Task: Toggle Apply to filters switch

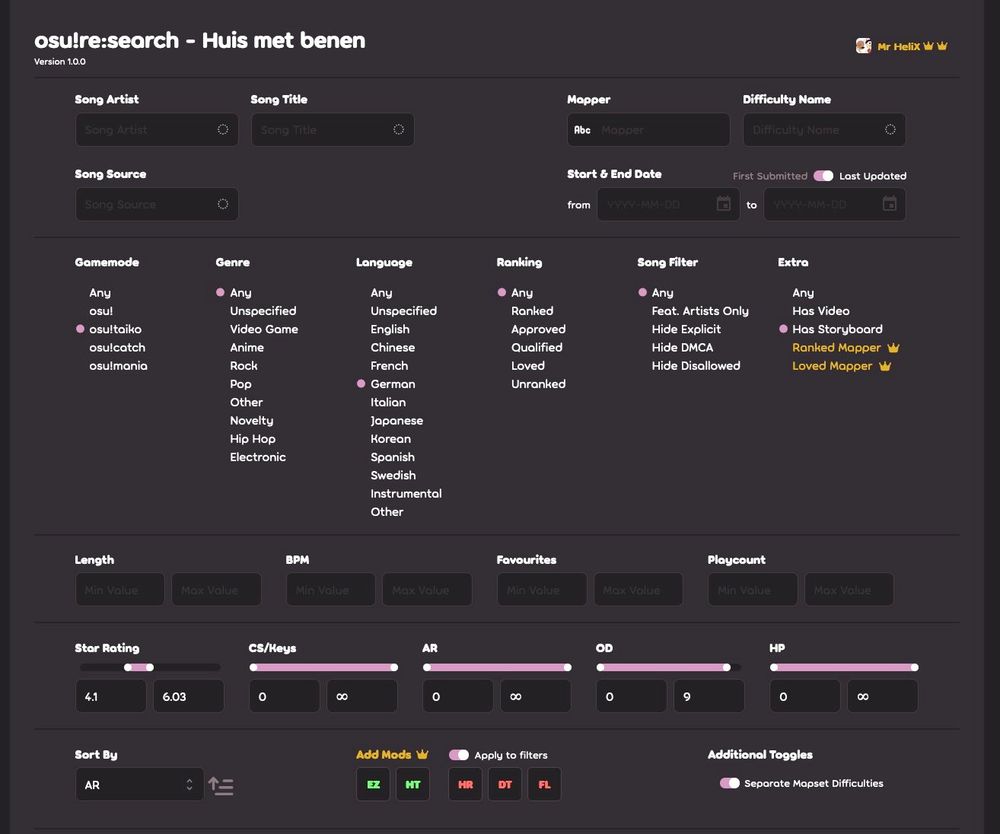Action: click(x=459, y=755)
